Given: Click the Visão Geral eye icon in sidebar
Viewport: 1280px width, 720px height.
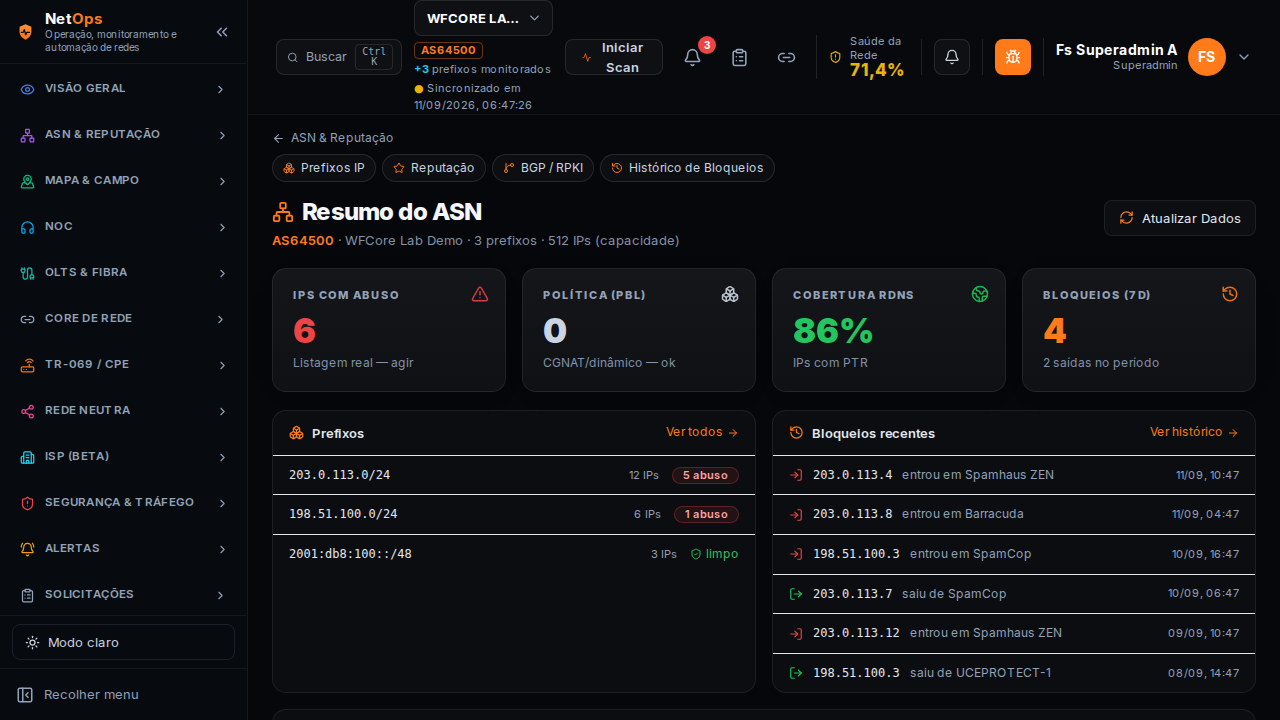Looking at the screenshot, I should (x=28, y=89).
